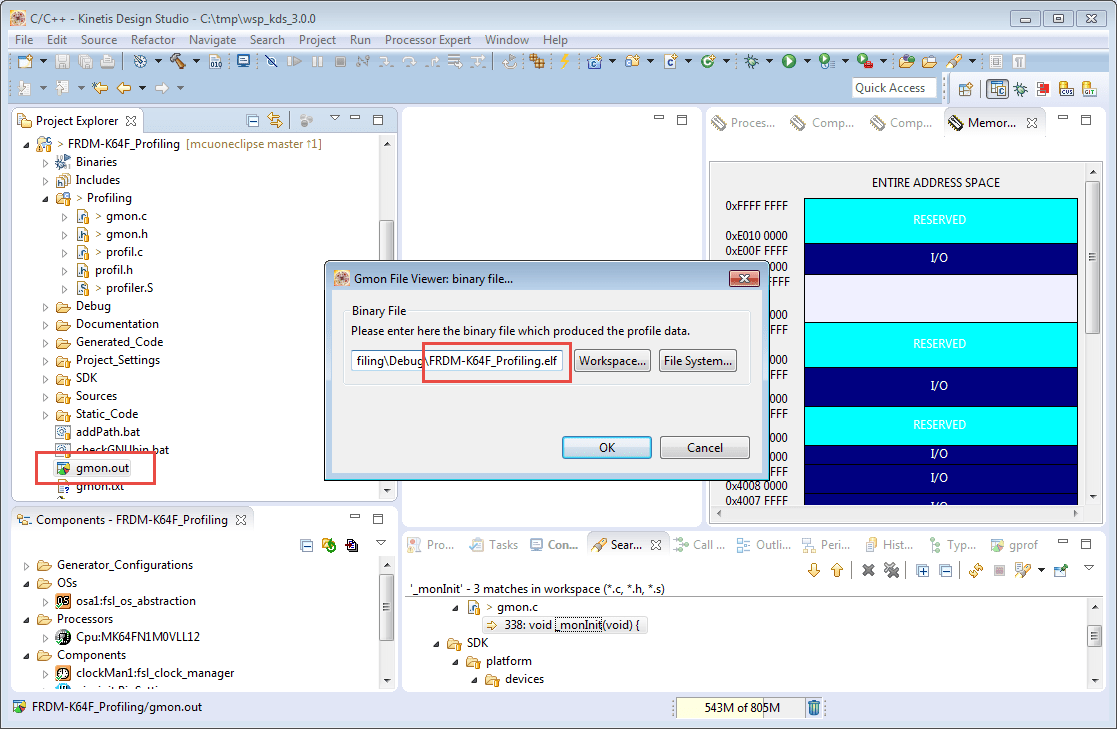Click Pin the Search view icon
The image size is (1117, 729).
[x=1061, y=570]
